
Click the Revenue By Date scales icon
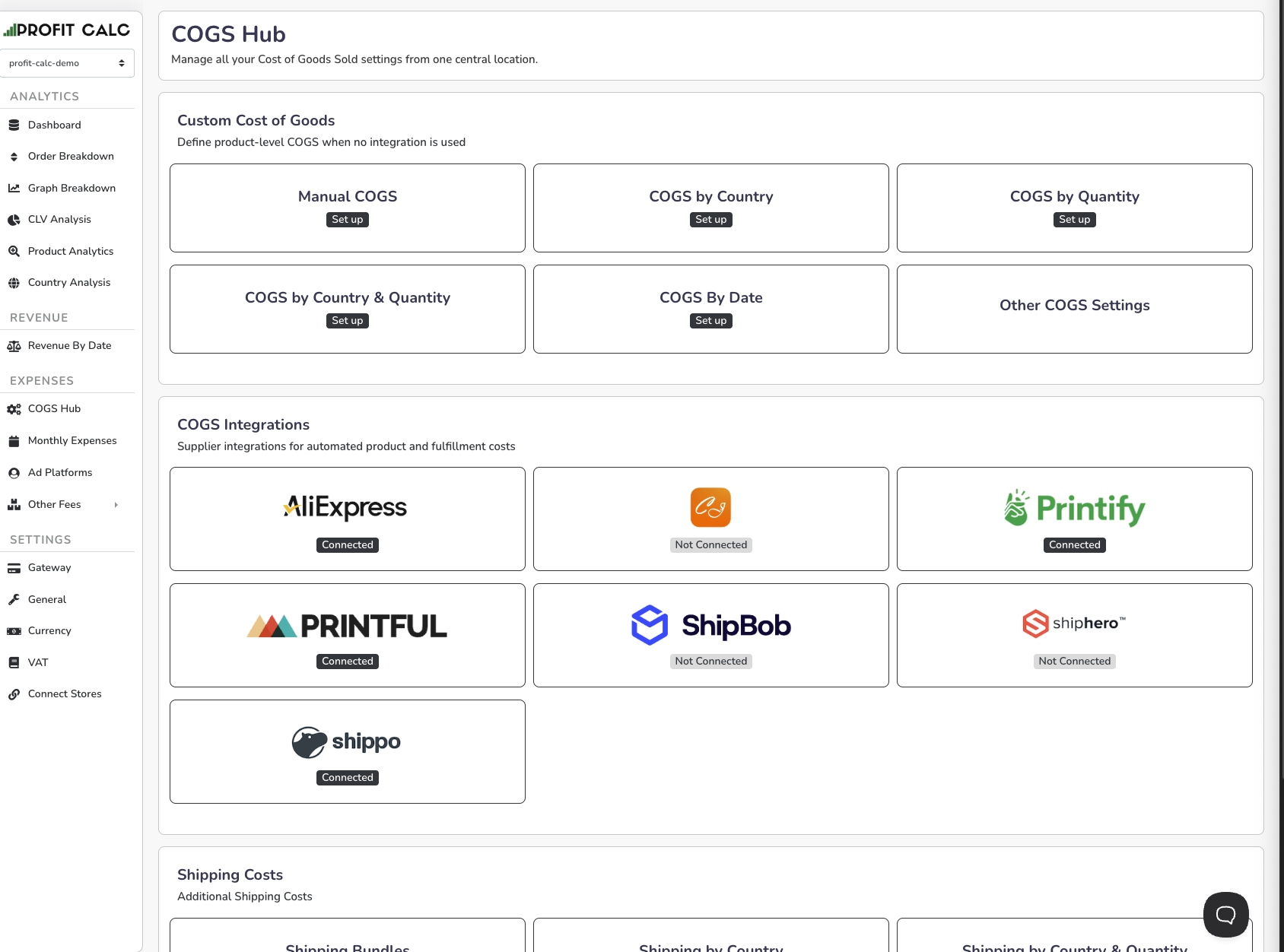pyautogui.click(x=14, y=346)
